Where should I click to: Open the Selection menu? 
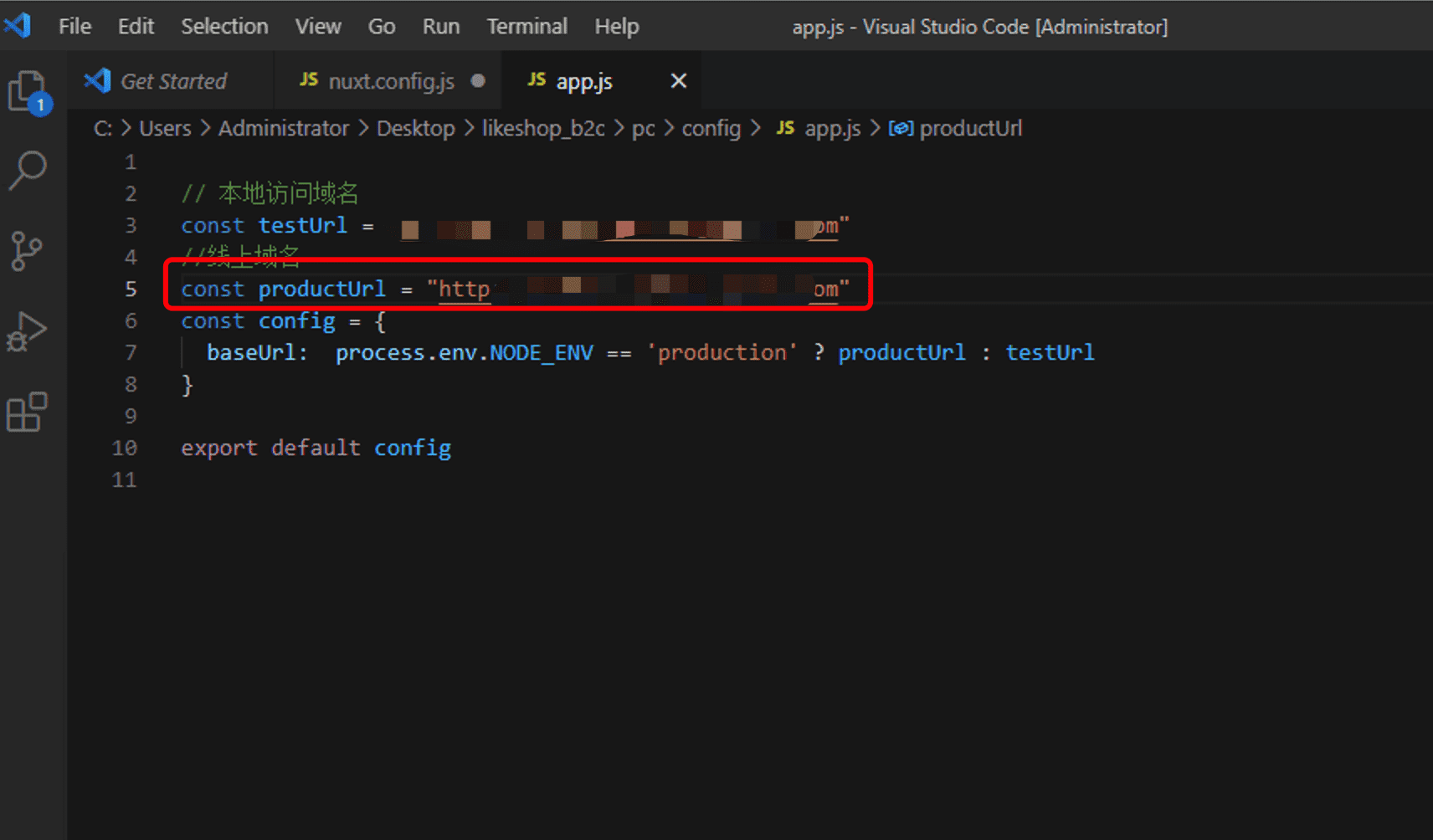tap(224, 27)
